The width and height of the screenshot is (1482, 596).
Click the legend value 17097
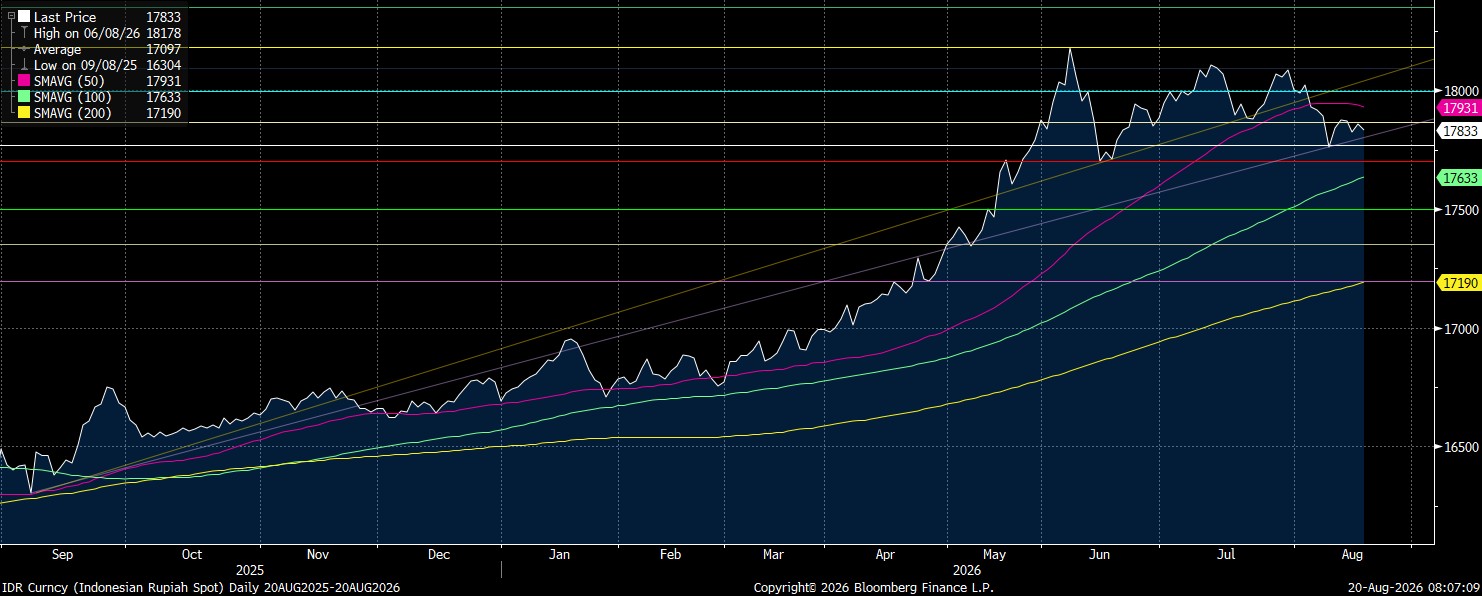click(x=163, y=49)
